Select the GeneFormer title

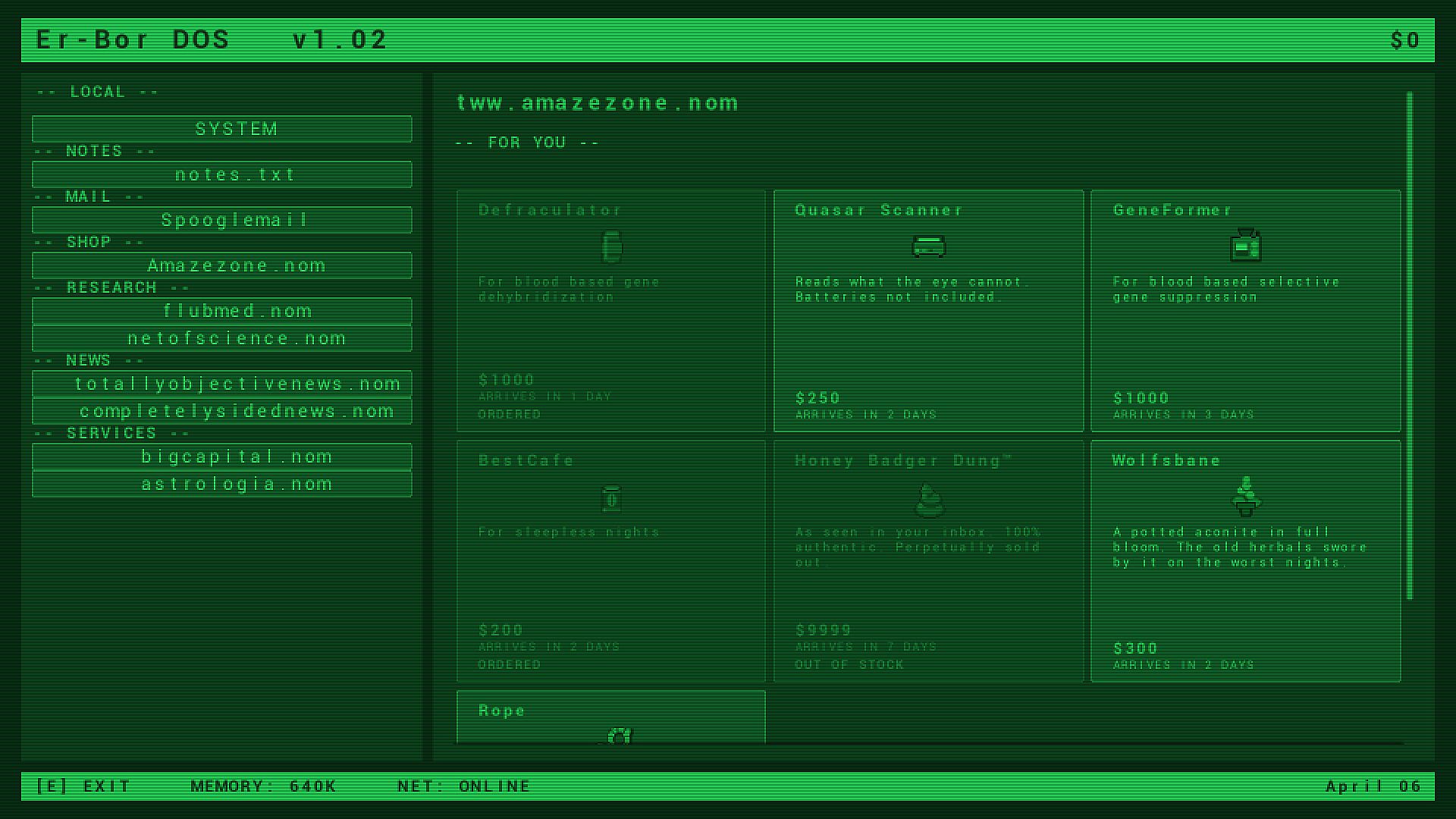(x=1172, y=210)
